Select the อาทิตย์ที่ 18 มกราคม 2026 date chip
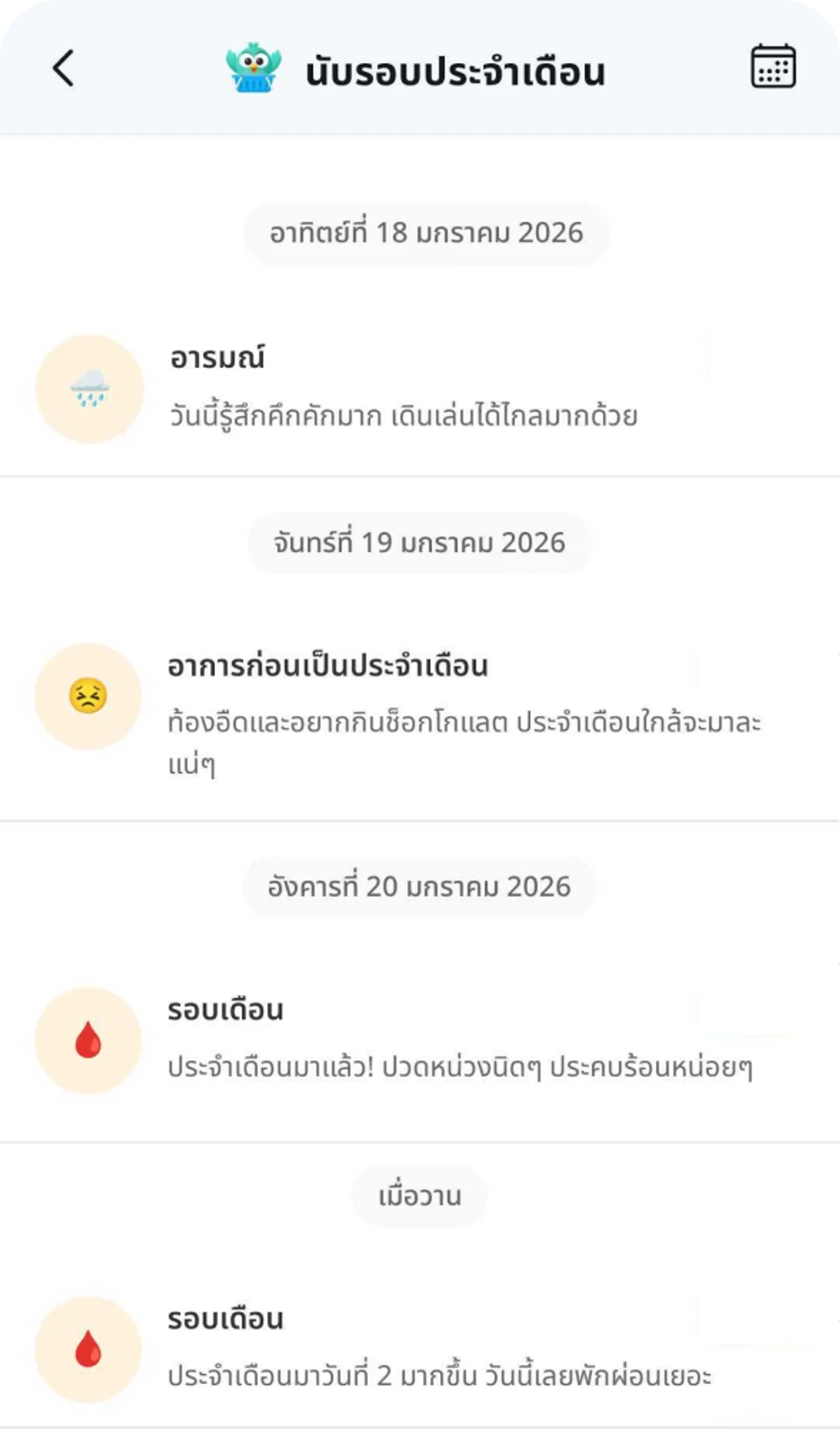Image resolution: width=840 pixels, height=1452 pixels. click(426, 233)
